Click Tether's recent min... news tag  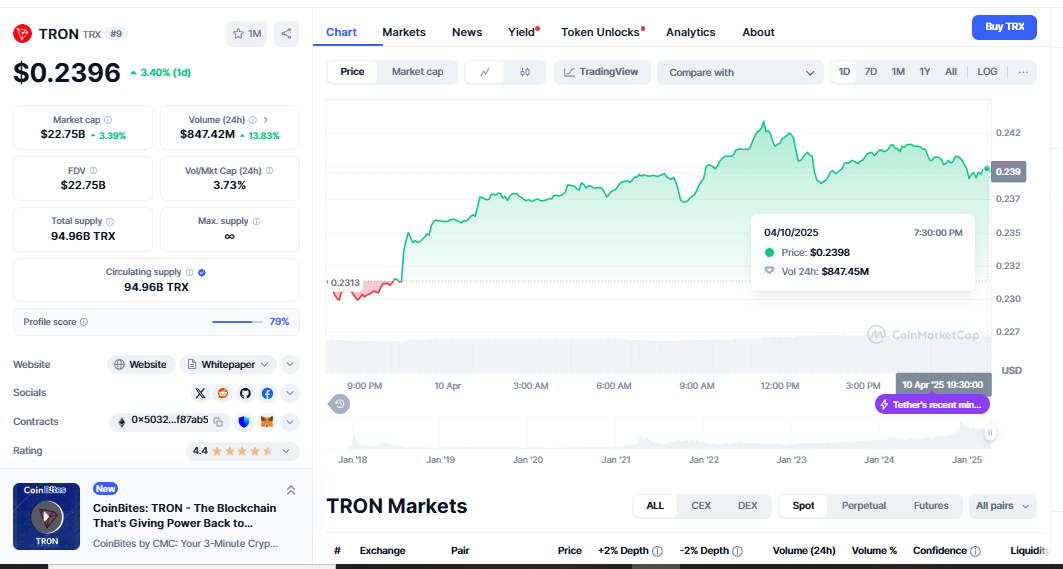[932, 405]
